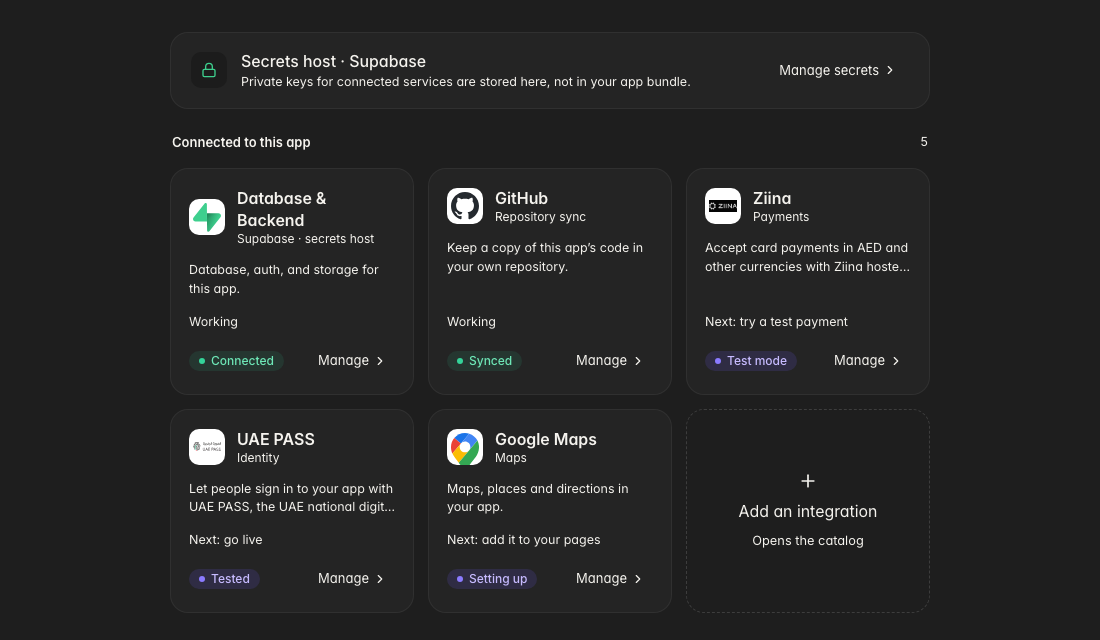The width and height of the screenshot is (1100, 640).
Task: Click 'Next: add it to your pages' text
Action: [x=523, y=540]
